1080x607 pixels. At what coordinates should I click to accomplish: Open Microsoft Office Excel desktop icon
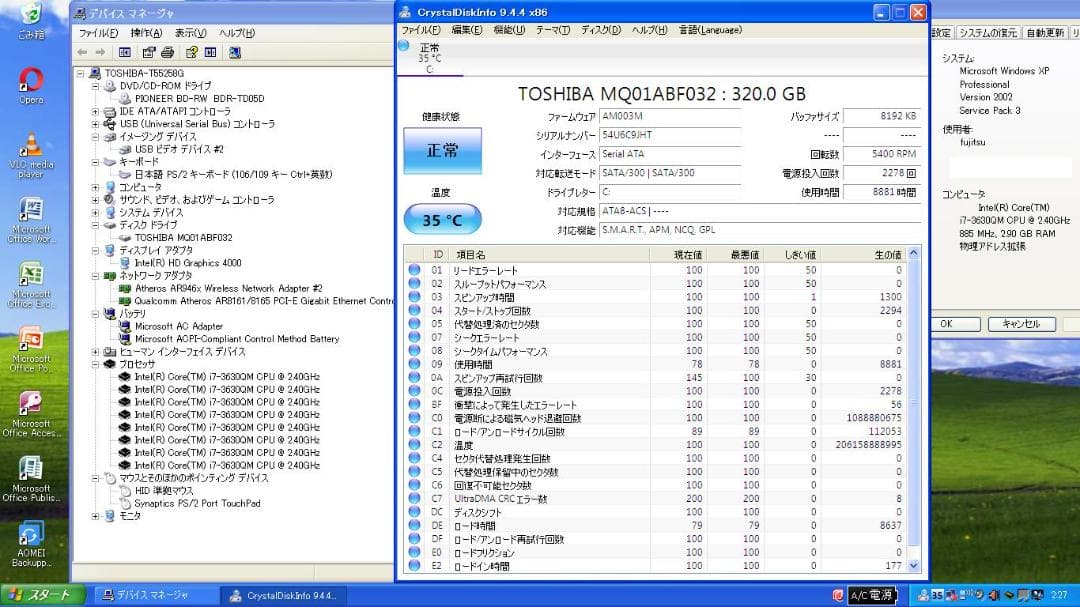pos(31,284)
